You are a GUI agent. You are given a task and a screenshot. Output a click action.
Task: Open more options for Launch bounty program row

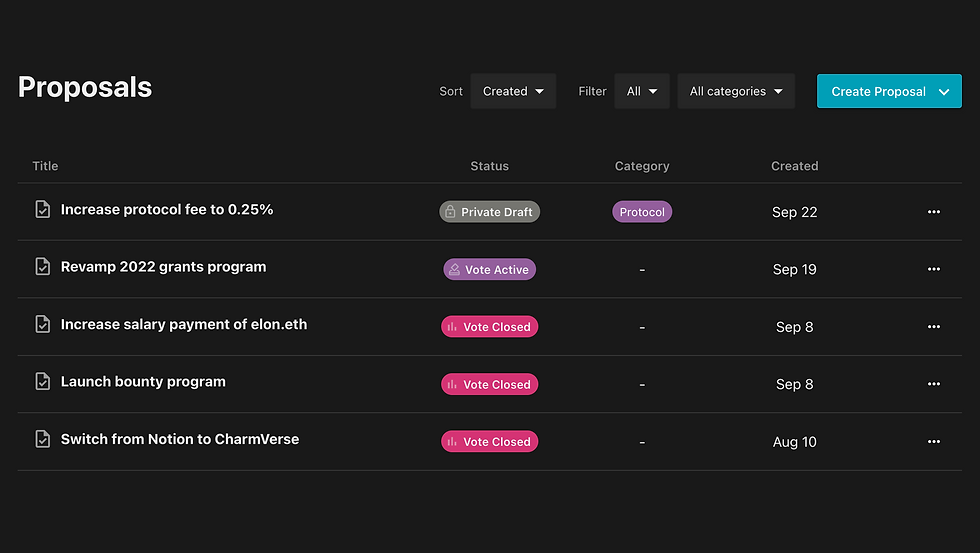point(934,384)
